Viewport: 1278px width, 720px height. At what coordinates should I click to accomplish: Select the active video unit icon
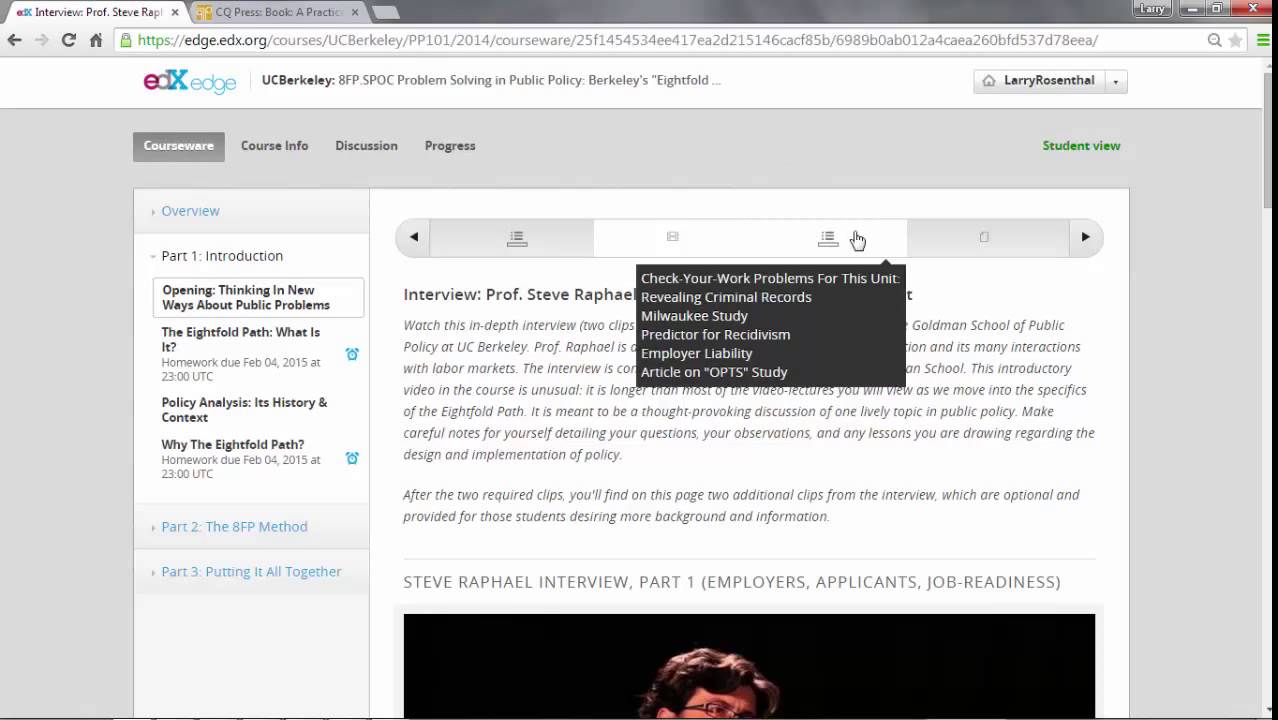tap(672, 237)
